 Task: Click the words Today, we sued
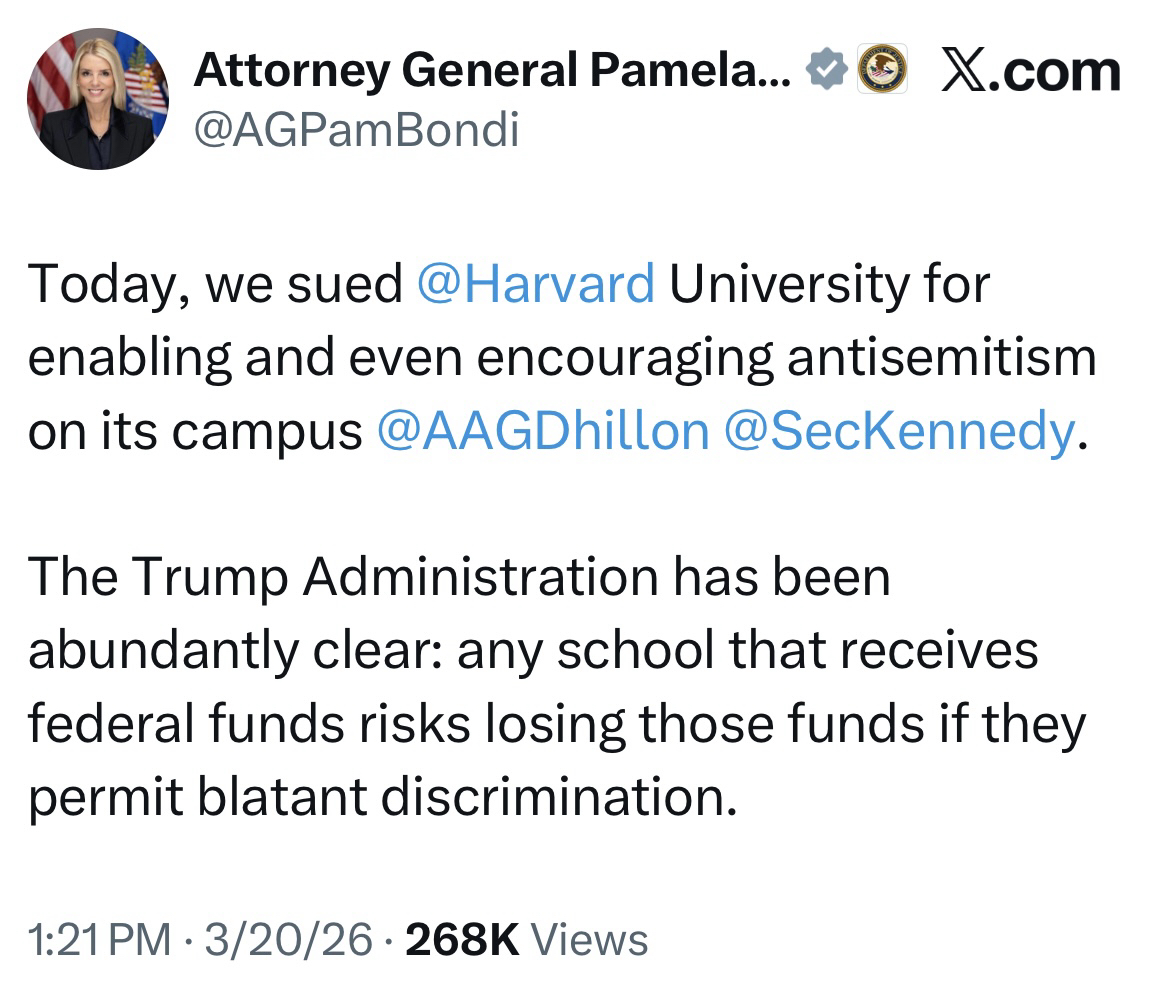pos(214,285)
